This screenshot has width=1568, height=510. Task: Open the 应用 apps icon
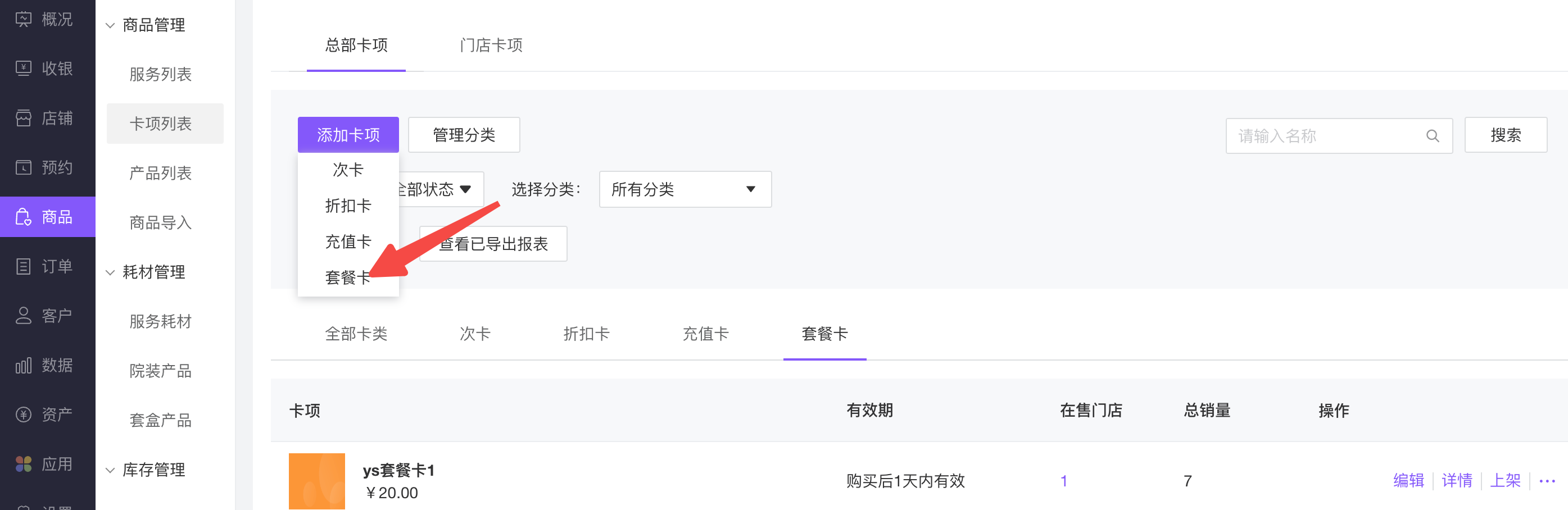[x=23, y=464]
